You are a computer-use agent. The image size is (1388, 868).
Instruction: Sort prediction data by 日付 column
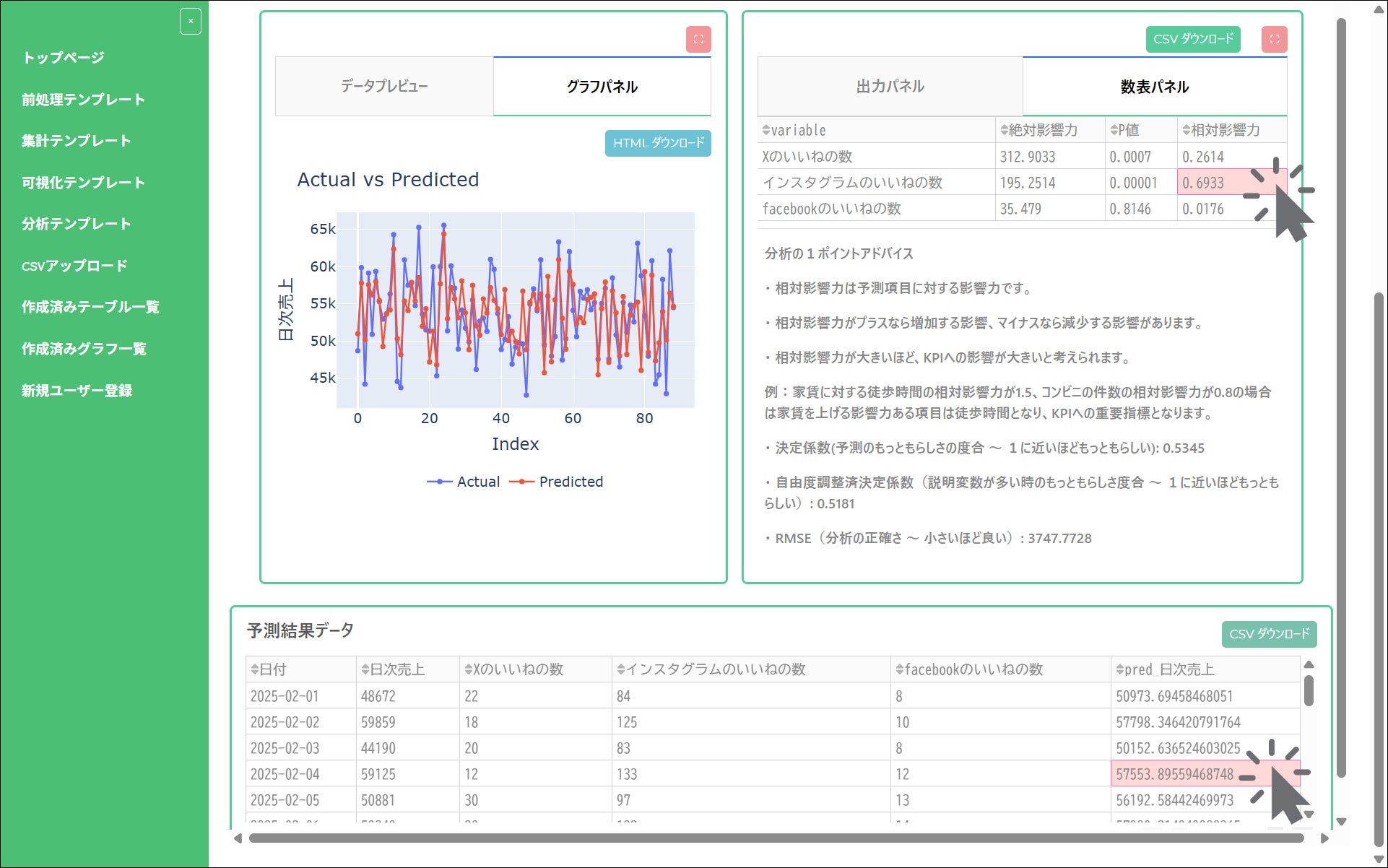pyautogui.click(x=255, y=670)
